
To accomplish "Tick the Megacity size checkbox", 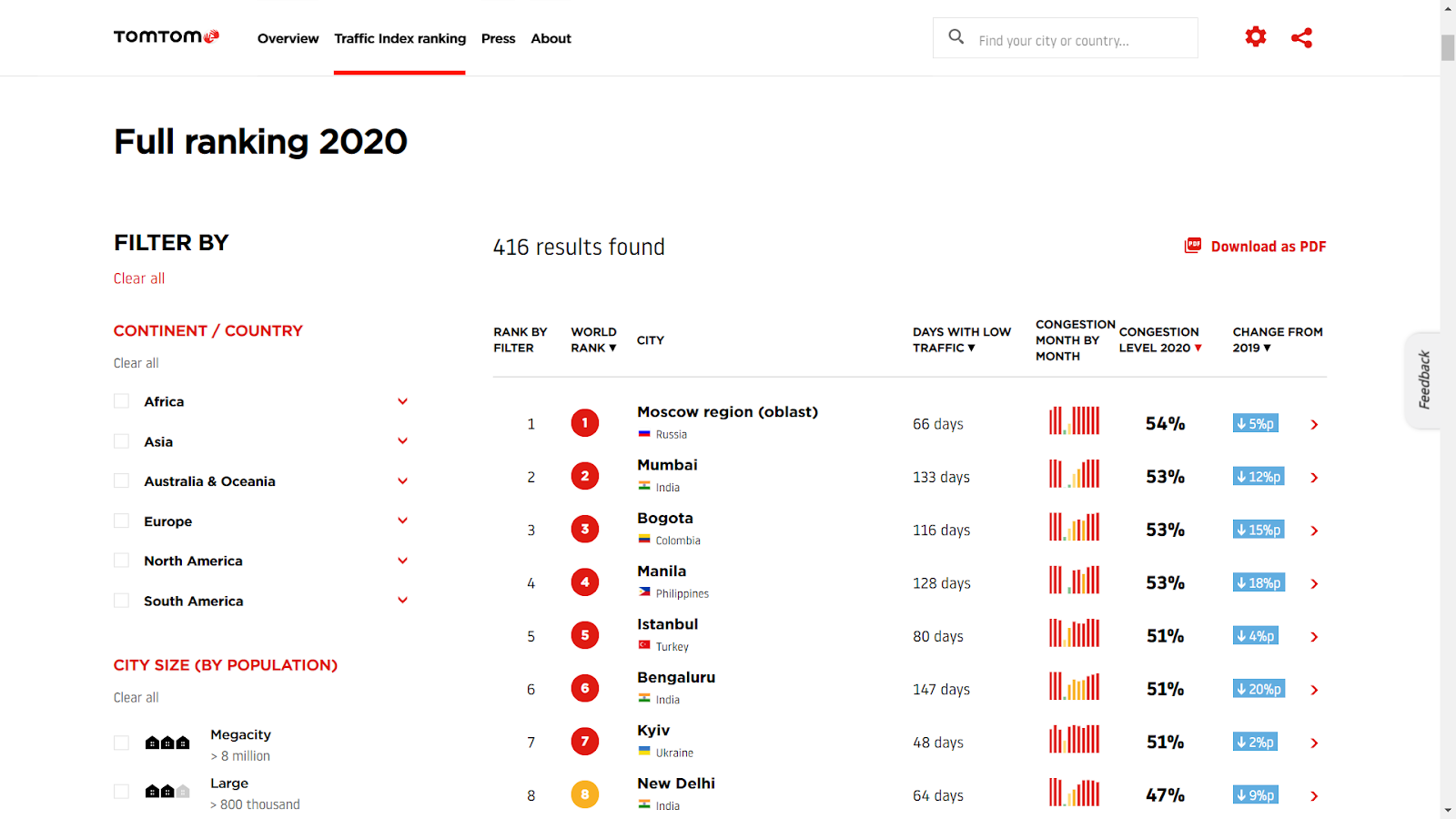I will pyautogui.click(x=121, y=743).
